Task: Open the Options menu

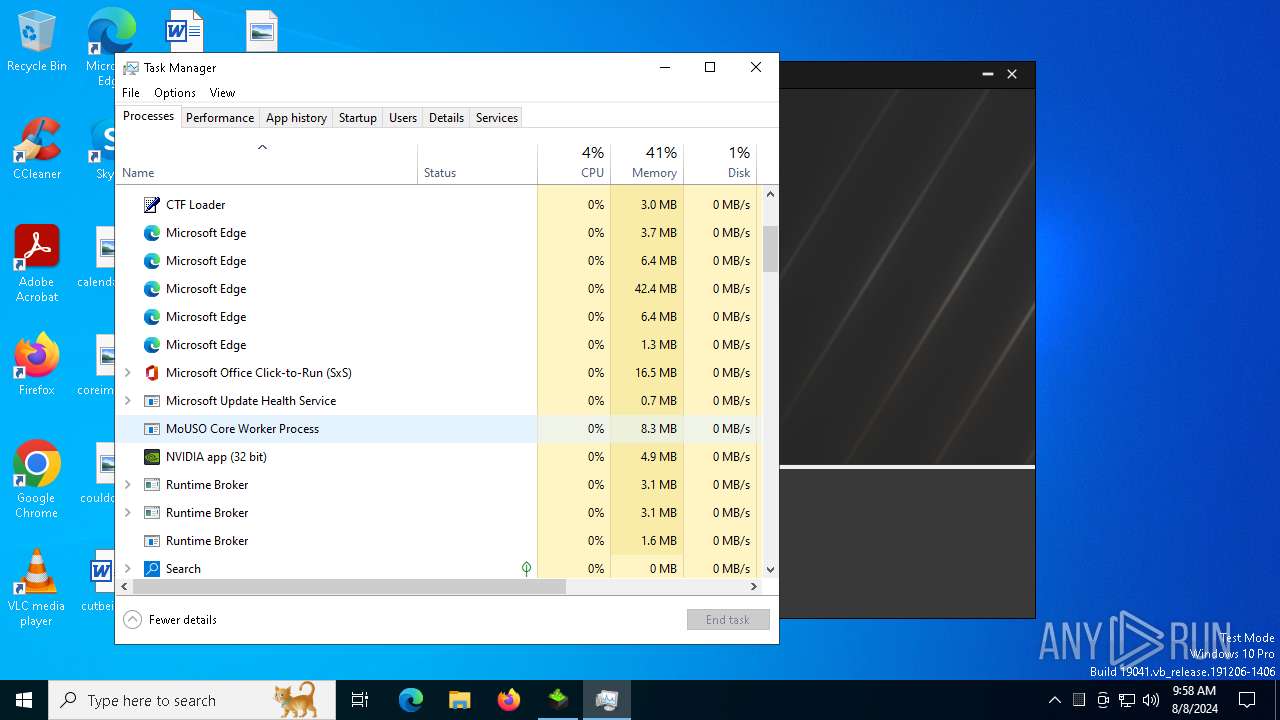Action: 175,93
